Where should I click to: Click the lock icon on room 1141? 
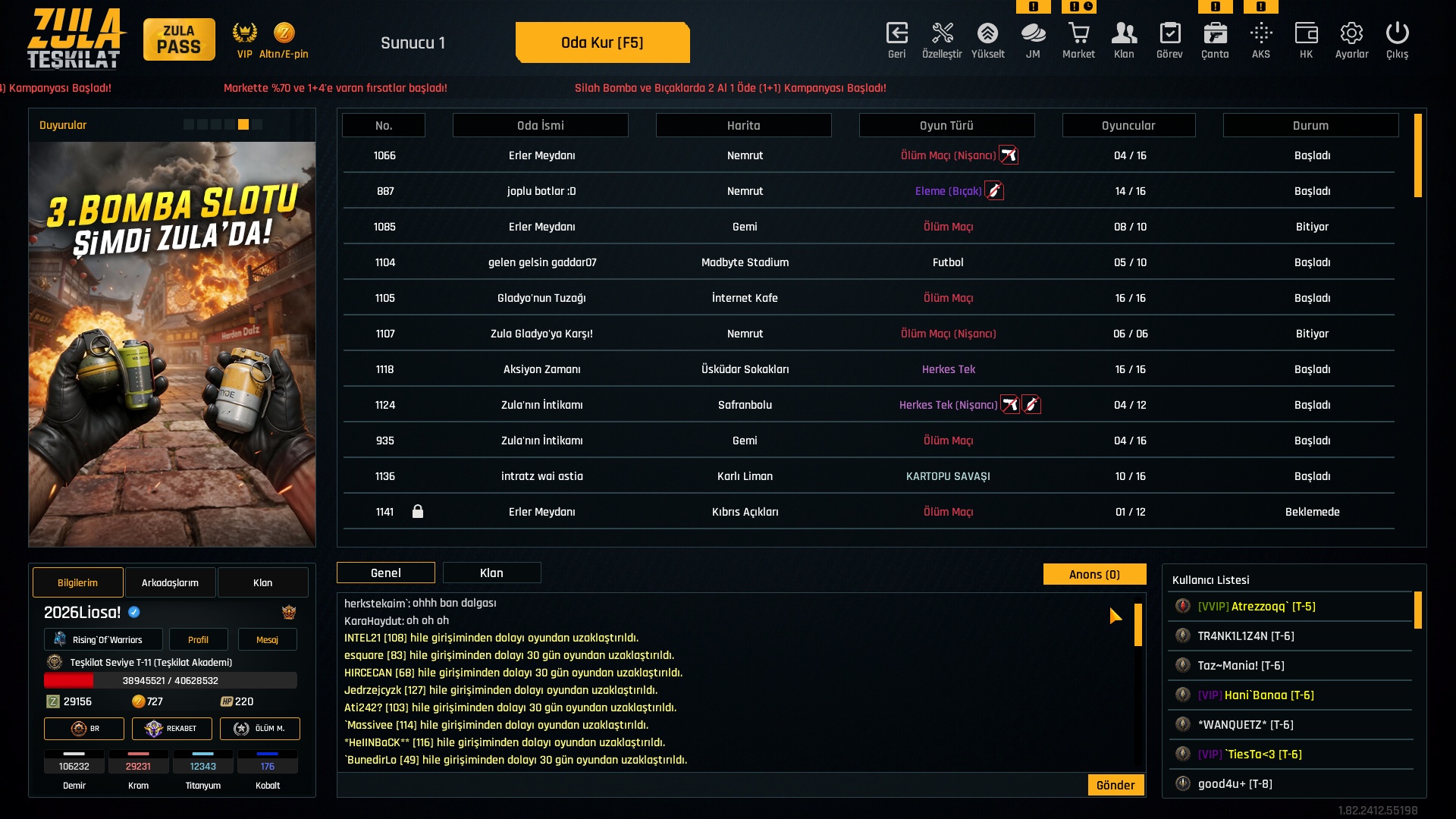coord(417,511)
